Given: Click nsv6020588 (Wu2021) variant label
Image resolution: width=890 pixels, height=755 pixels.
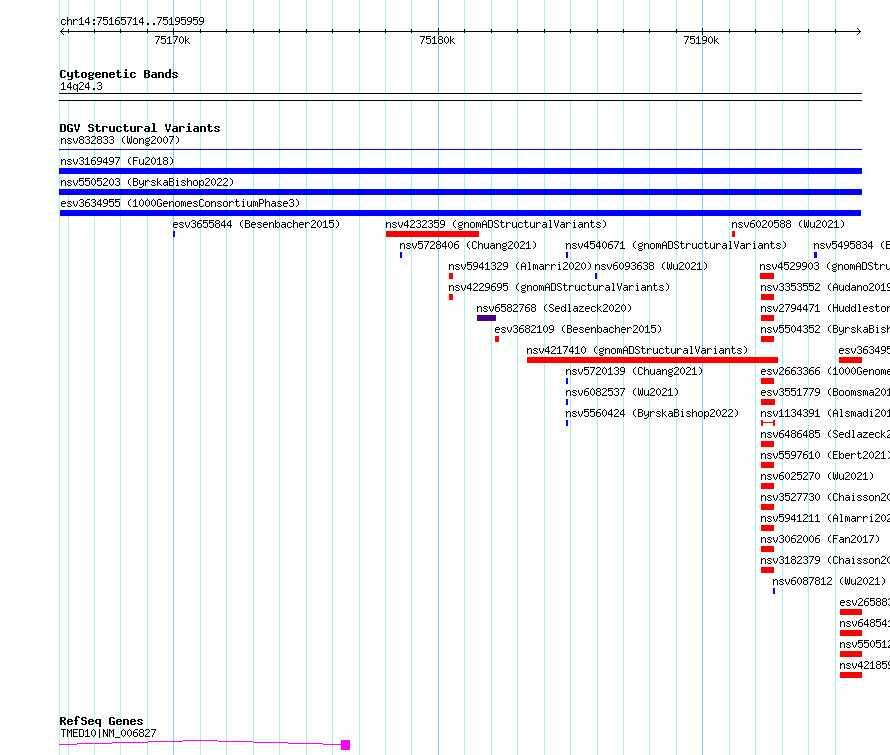Looking at the screenshot, I should [788, 224].
